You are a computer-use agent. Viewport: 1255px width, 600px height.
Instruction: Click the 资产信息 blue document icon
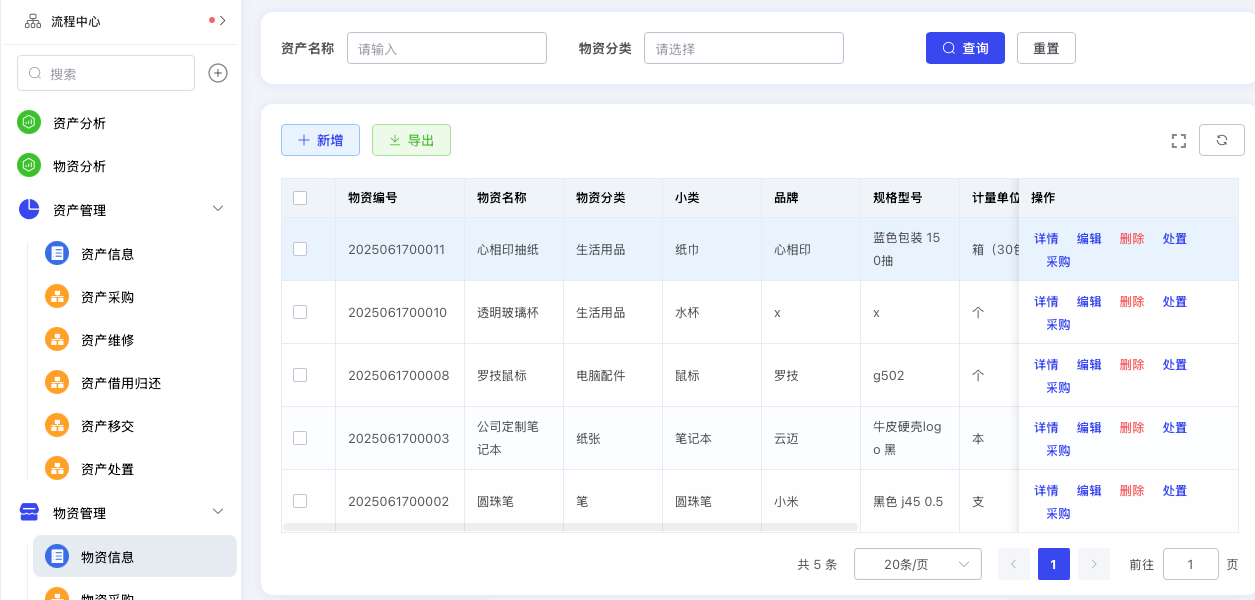pyautogui.click(x=57, y=253)
